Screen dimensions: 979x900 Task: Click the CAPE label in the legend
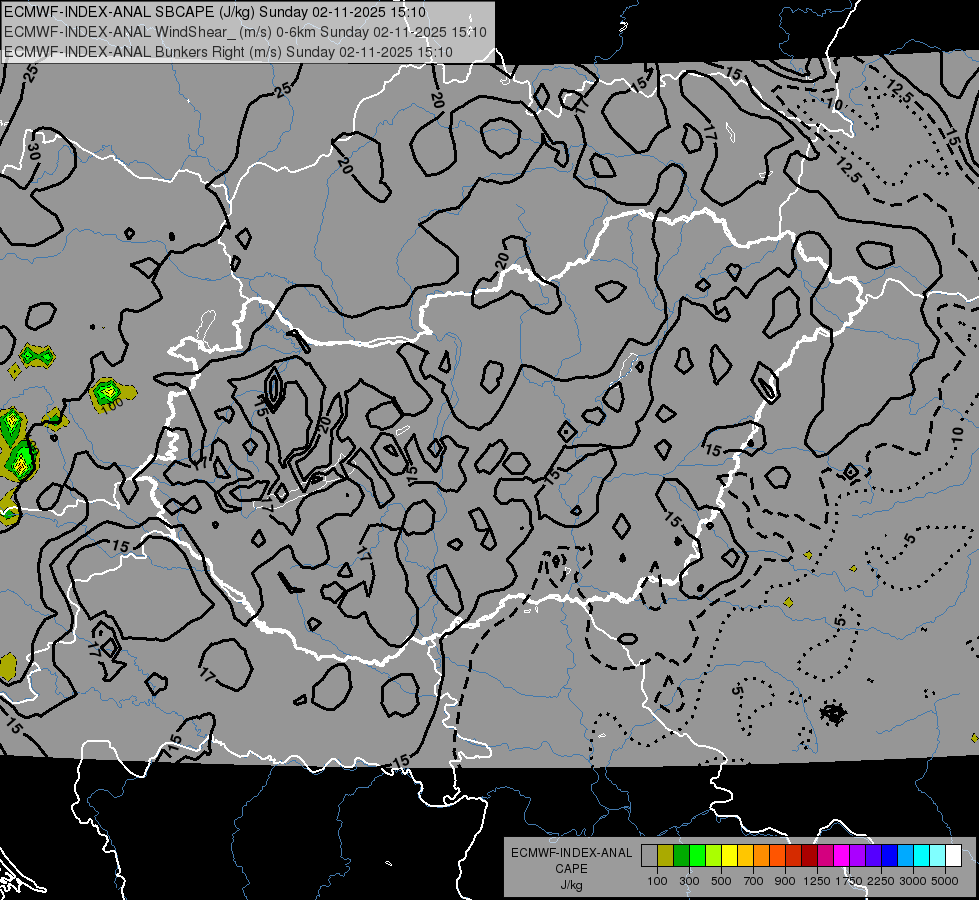pos(571,869)
